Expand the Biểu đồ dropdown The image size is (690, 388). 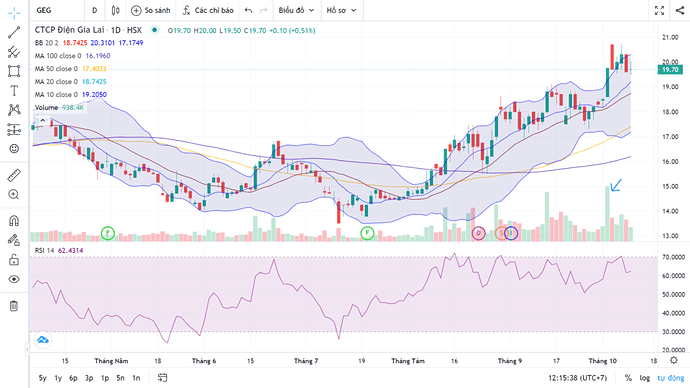pyautogui.click(x=297, y=10)
